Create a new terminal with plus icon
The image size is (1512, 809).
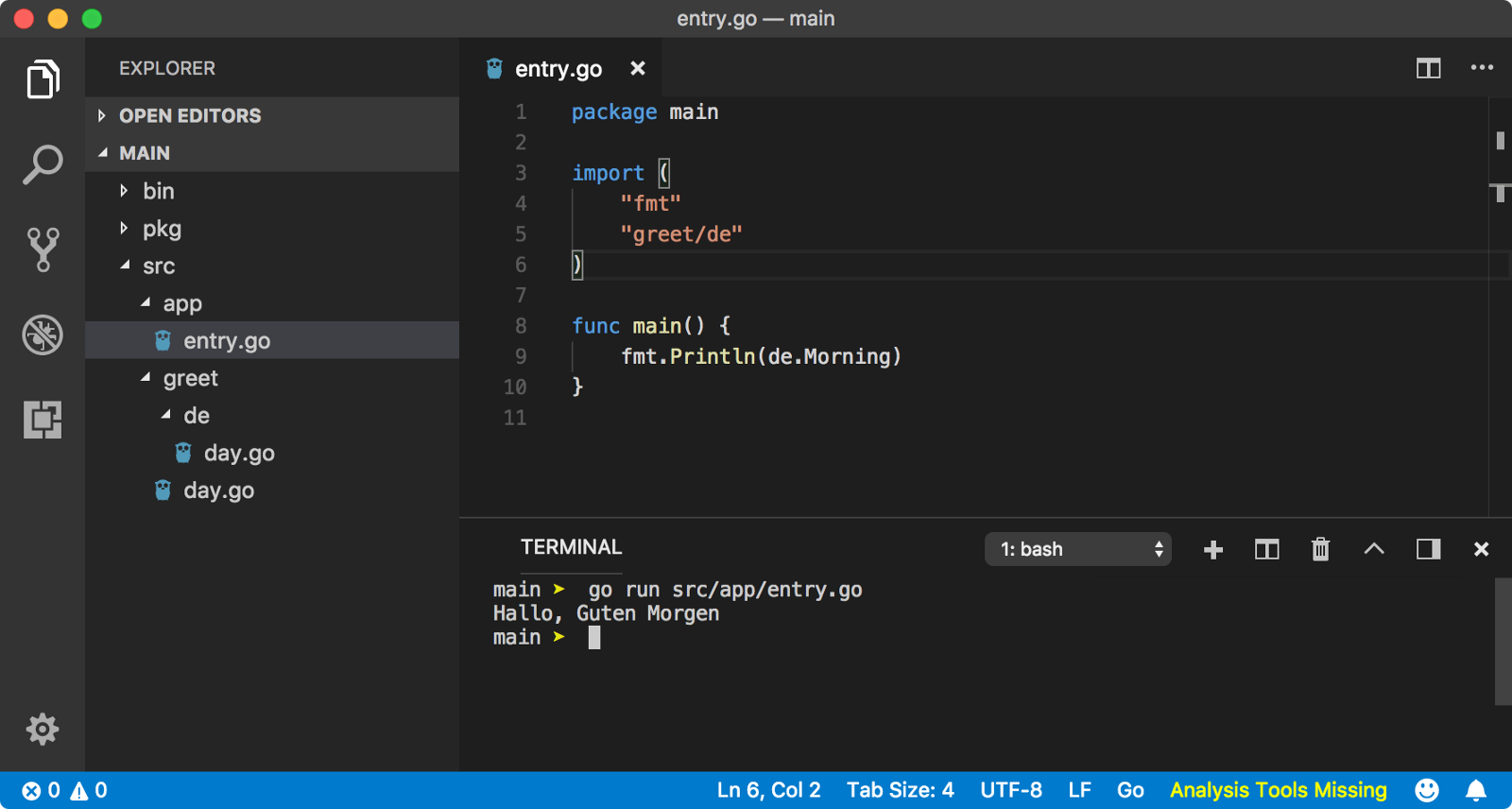pyautogui.click(x=1213, y=549)
